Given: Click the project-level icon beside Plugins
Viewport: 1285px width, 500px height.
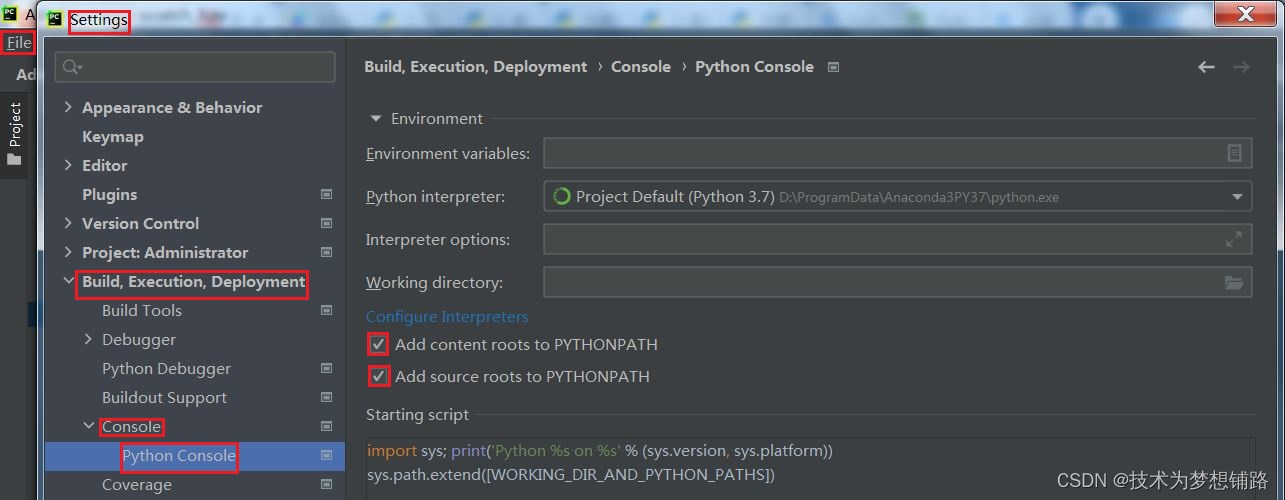Looking at the screenshot, I should coord(326,194).
